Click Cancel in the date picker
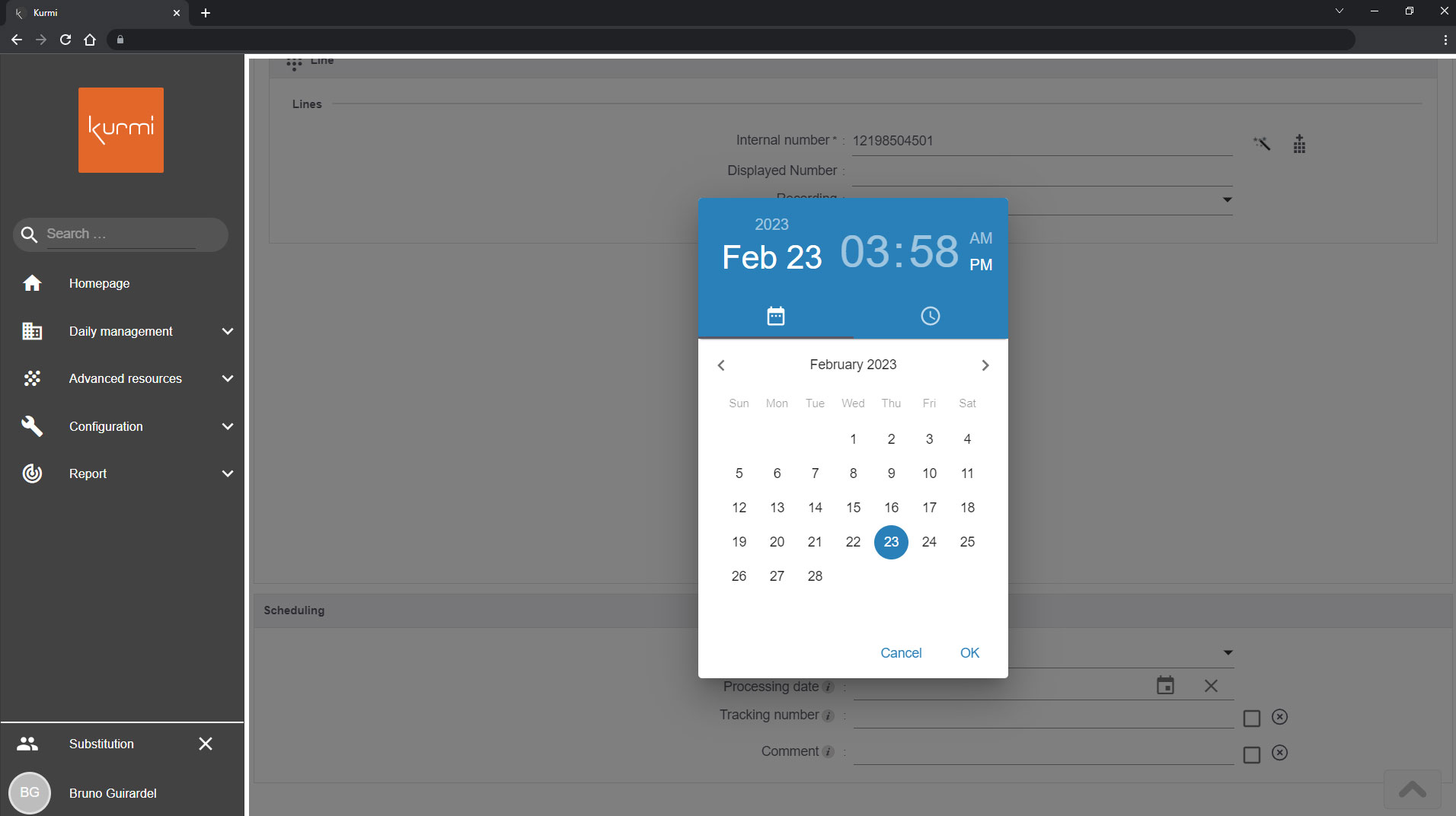 [x=901, y=653]
